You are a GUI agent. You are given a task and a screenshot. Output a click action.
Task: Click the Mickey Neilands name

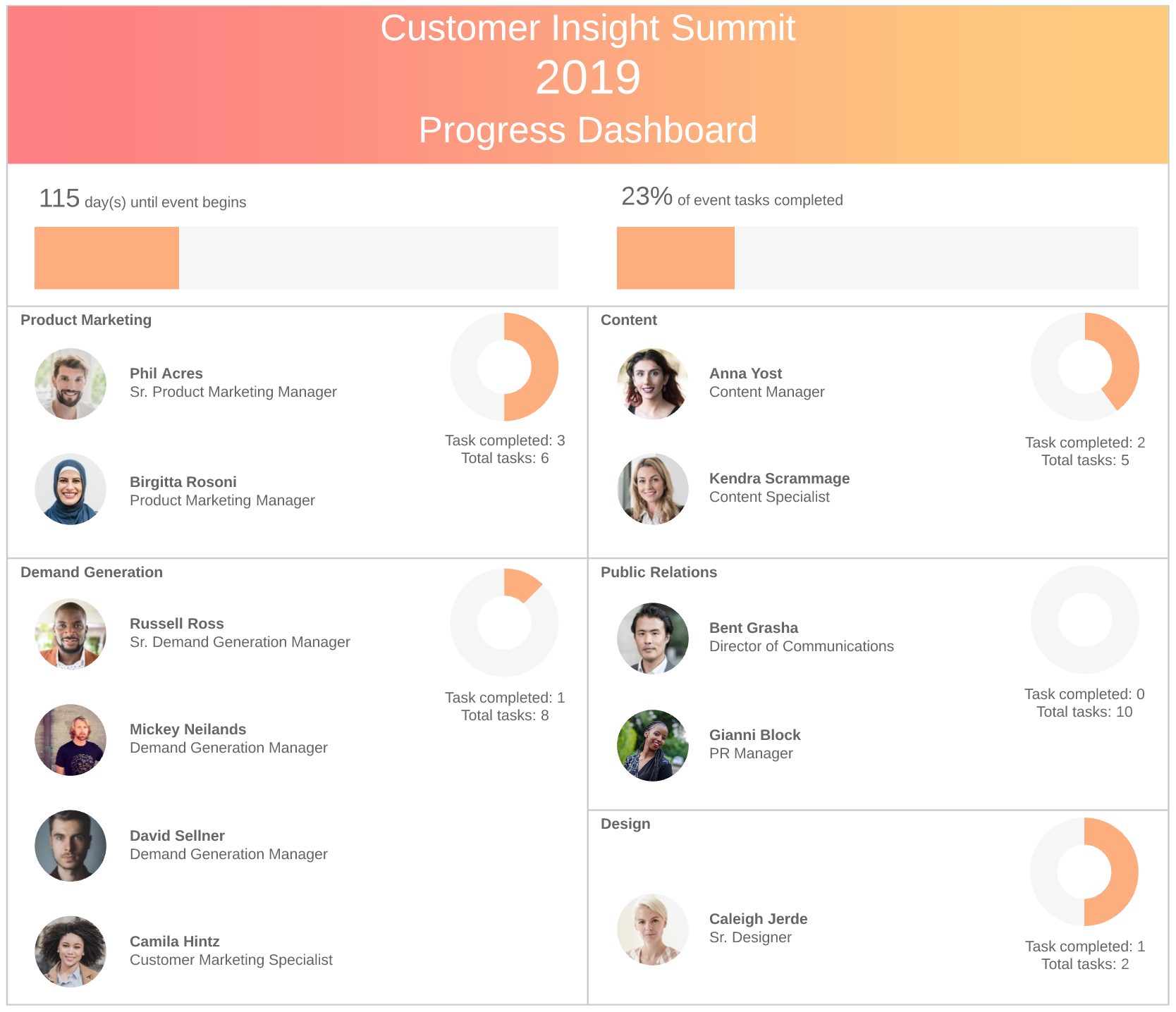point(188,729)
